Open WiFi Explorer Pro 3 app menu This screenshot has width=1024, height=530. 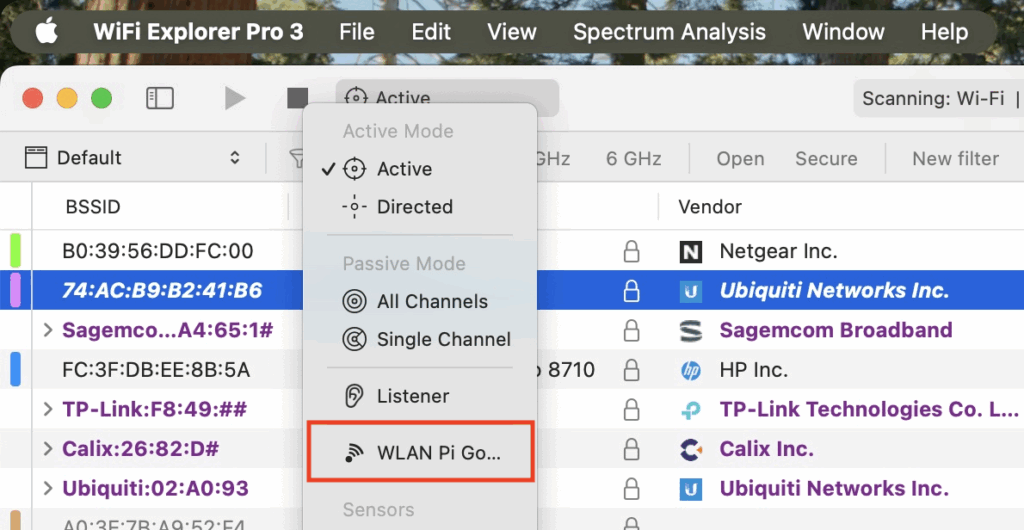(199, 31)
